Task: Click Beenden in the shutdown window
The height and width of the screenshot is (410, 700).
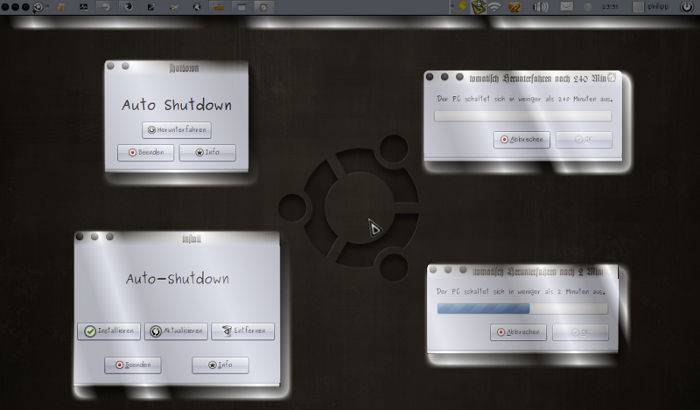Action: coord(146,153)
